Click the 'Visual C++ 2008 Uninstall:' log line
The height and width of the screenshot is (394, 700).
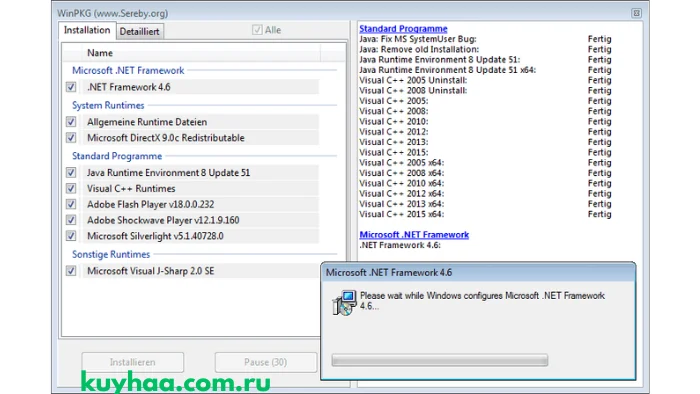(413, 91)
